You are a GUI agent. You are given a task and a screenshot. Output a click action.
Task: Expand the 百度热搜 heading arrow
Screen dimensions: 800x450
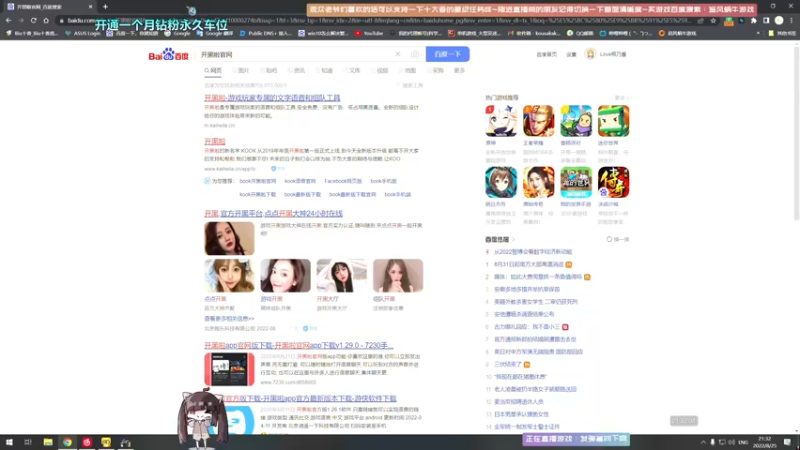513,239
